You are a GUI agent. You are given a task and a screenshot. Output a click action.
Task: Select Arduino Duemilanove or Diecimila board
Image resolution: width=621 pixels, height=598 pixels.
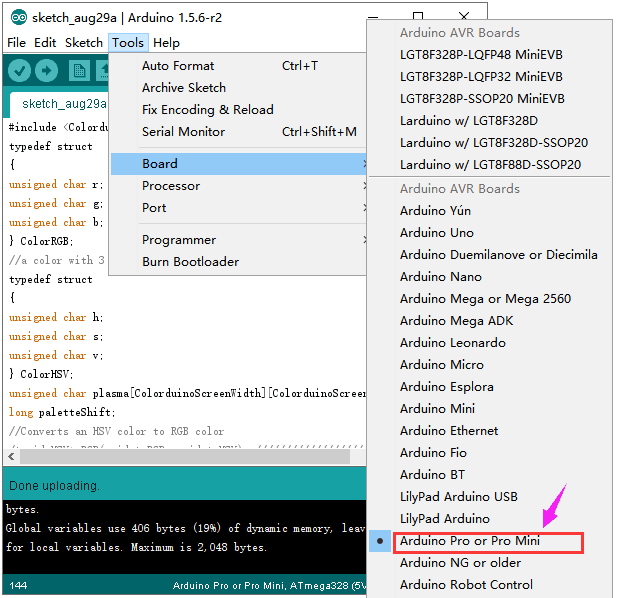(490, 255)
